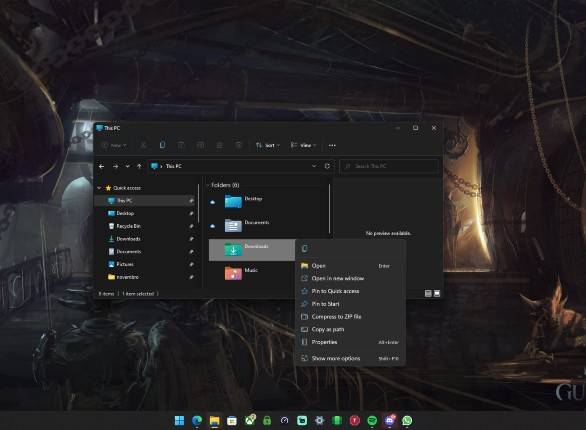The width and height of the screenshot is (586, 430).
Task: Click the Share icon in the toolbar
Action: 220,145
